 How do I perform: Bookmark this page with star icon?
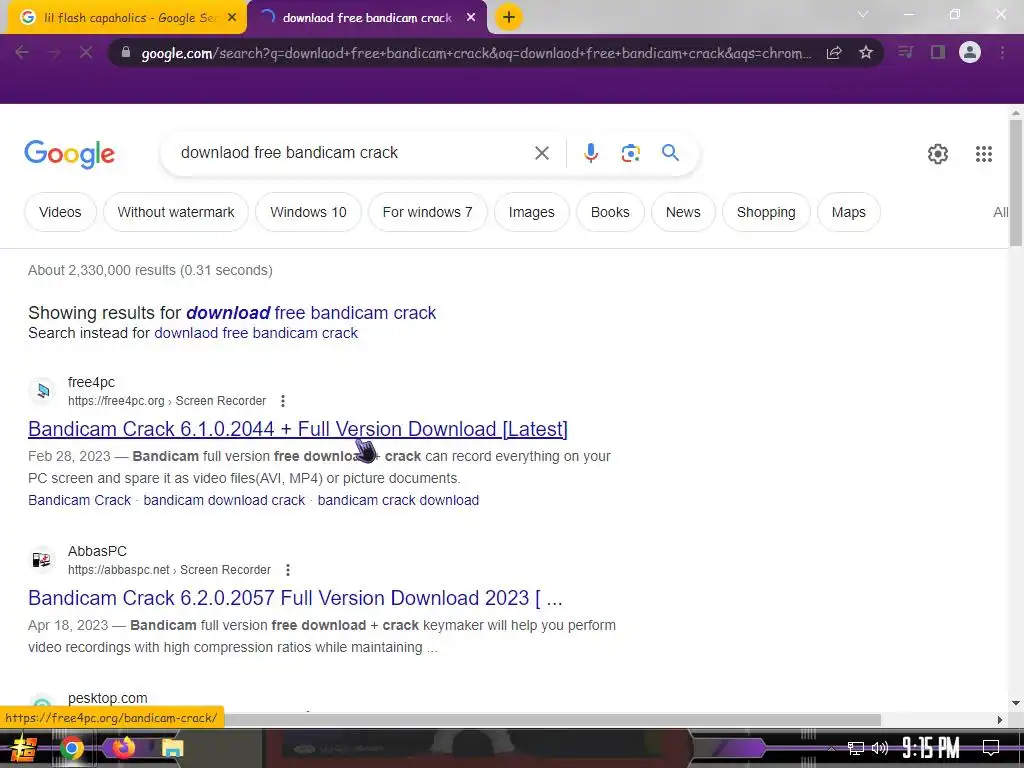[x=866, y=52]
